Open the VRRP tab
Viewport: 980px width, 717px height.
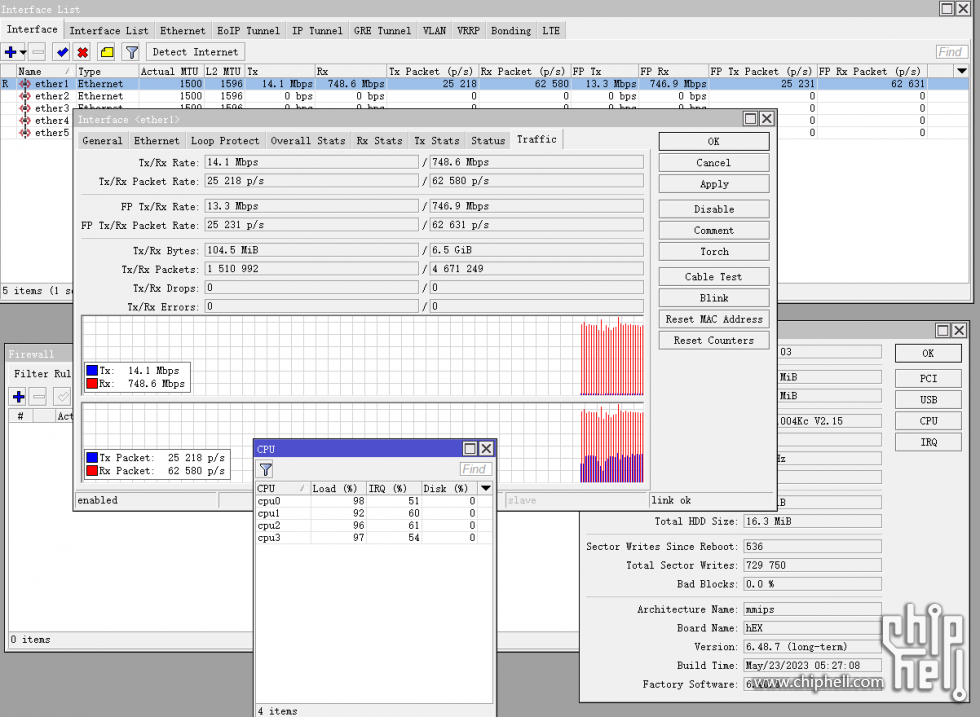[468, 31]
